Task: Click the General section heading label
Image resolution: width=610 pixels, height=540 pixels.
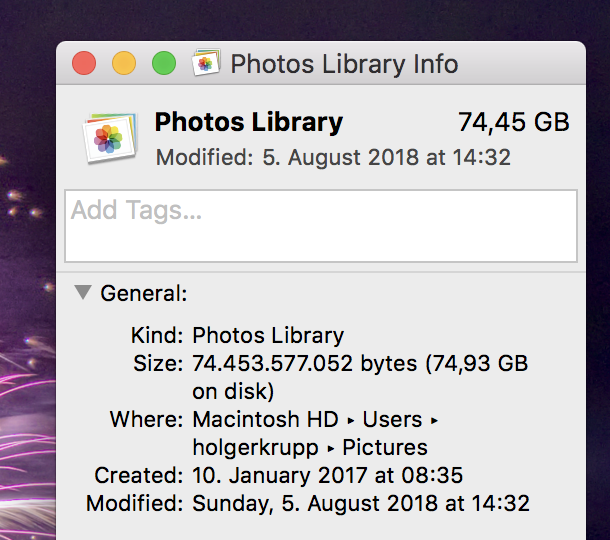Action: (144, 293)
